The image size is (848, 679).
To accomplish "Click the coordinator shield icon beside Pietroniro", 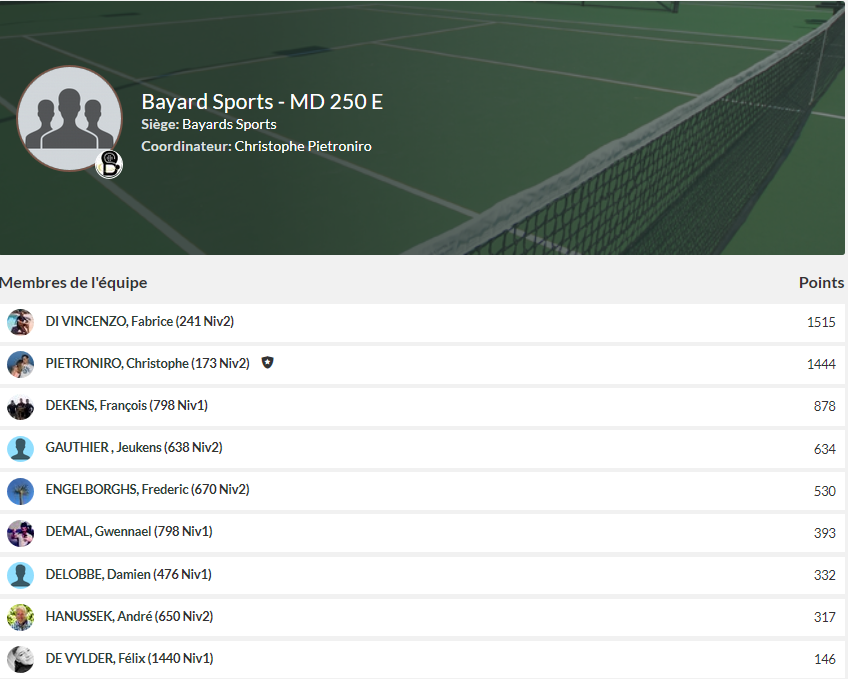I will coord(267,363).
